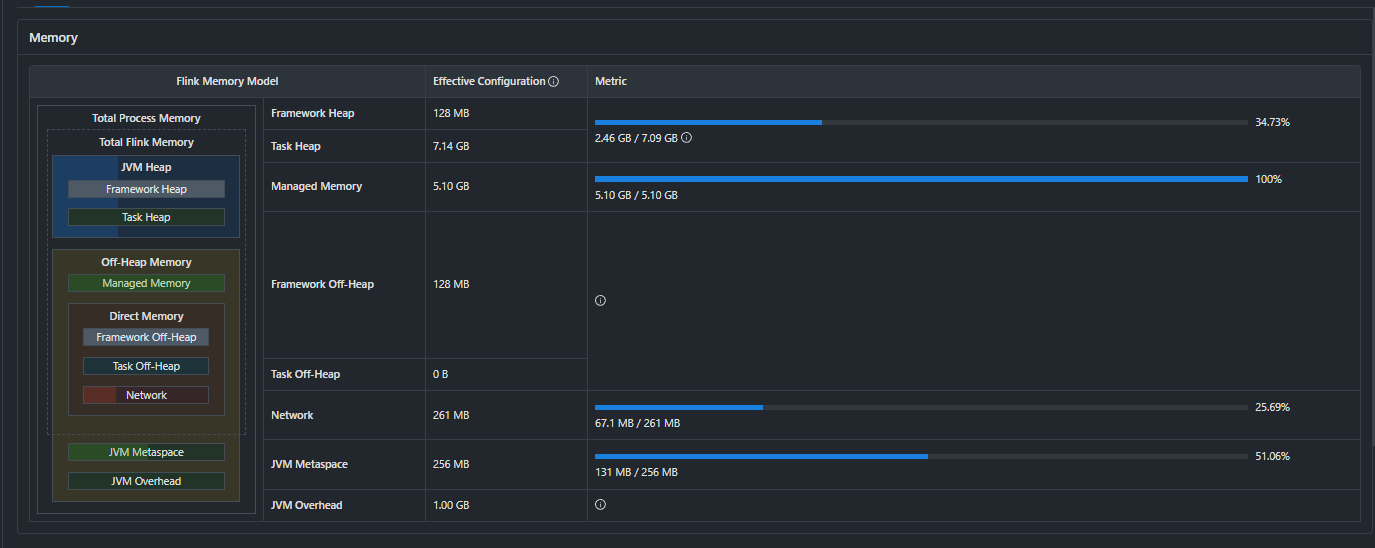Click info icon in Framework Off-Heap metric cell

point(600,300)
